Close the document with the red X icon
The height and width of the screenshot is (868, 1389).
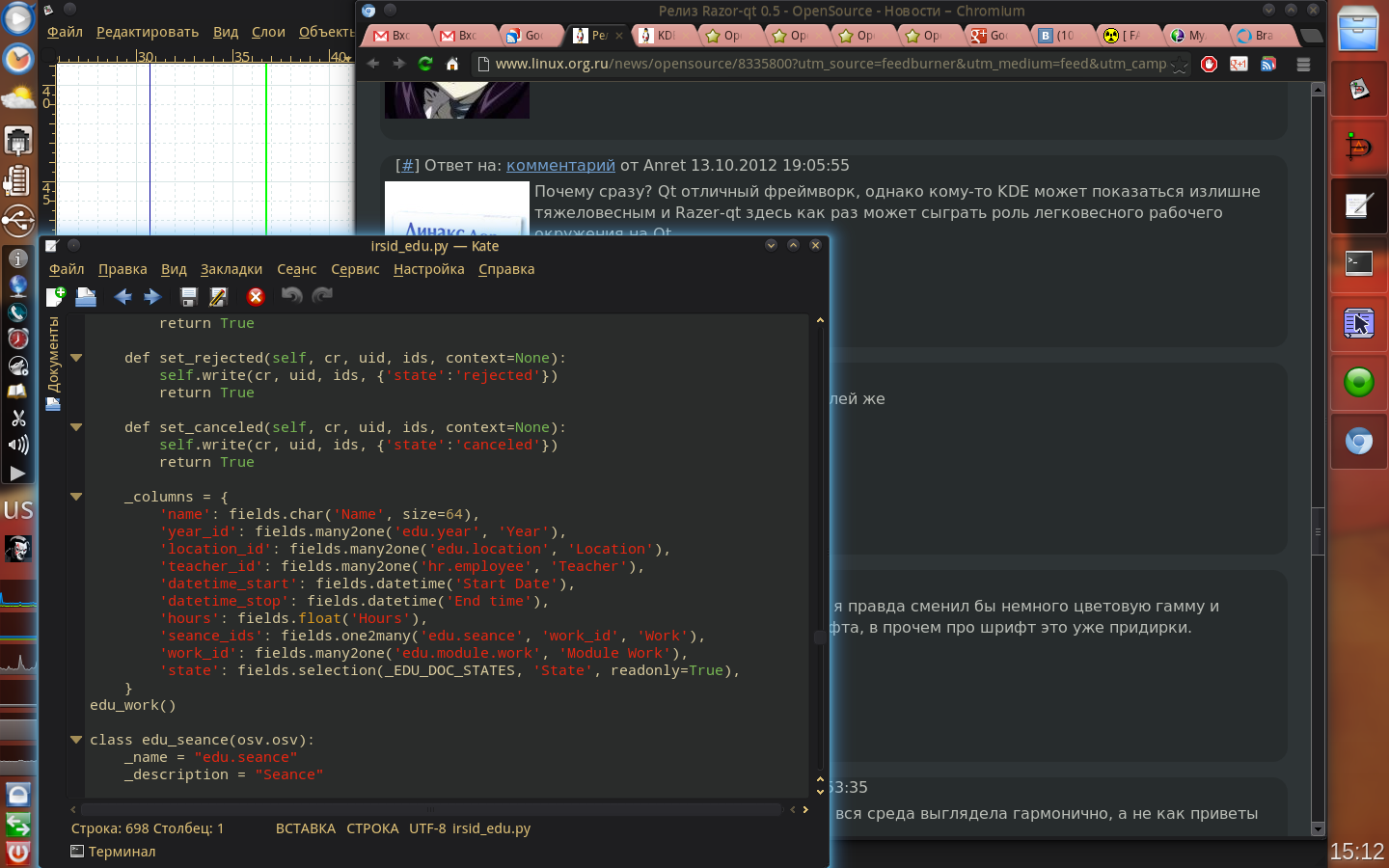pyautogui.click(x=256, y=296)
